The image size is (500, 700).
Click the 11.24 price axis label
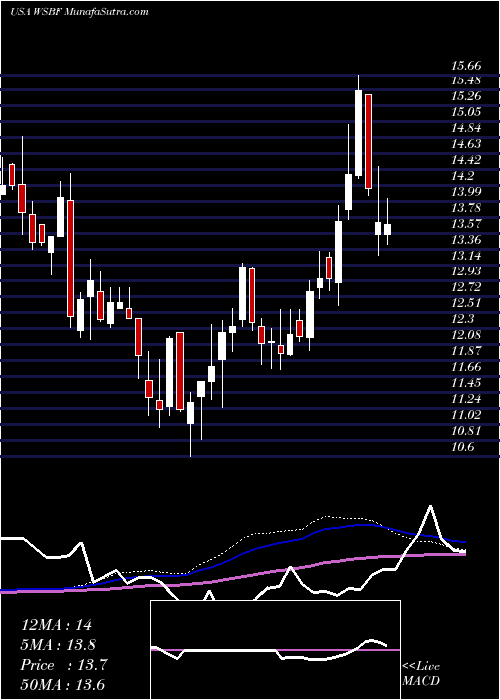click(466, 399)
